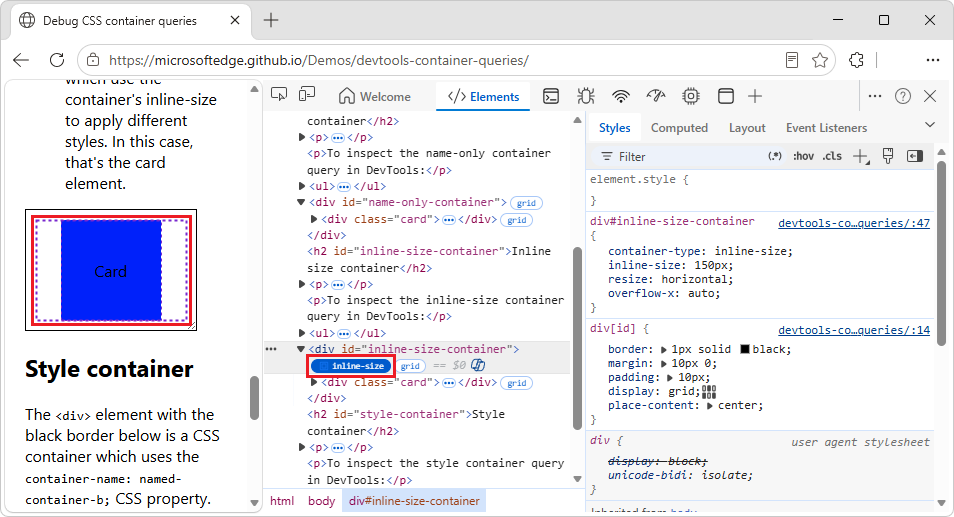Collapse the inline-size-container div node
This screenshot has width=954, height=517.
coord(301,349)
